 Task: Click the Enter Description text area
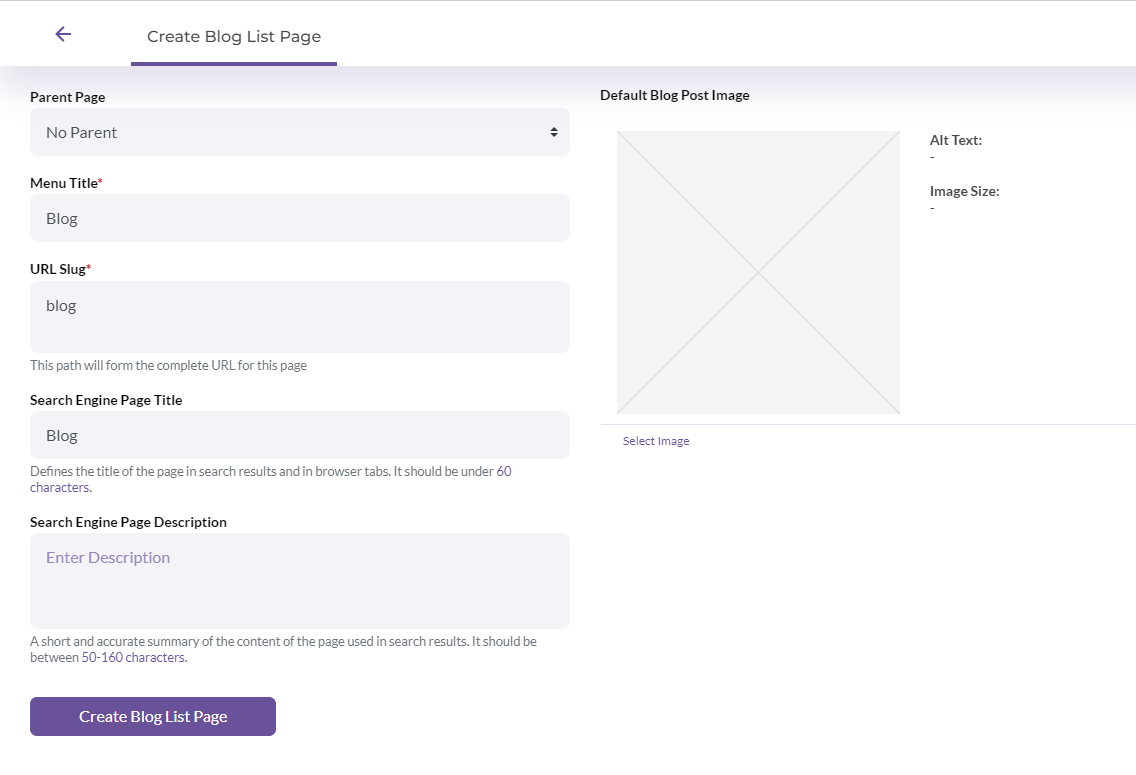(x=300, y=581)
